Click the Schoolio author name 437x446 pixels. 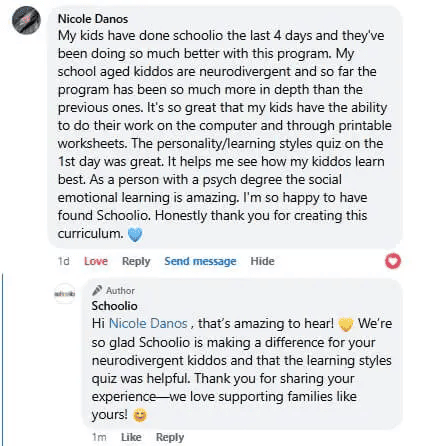[114, 306]
